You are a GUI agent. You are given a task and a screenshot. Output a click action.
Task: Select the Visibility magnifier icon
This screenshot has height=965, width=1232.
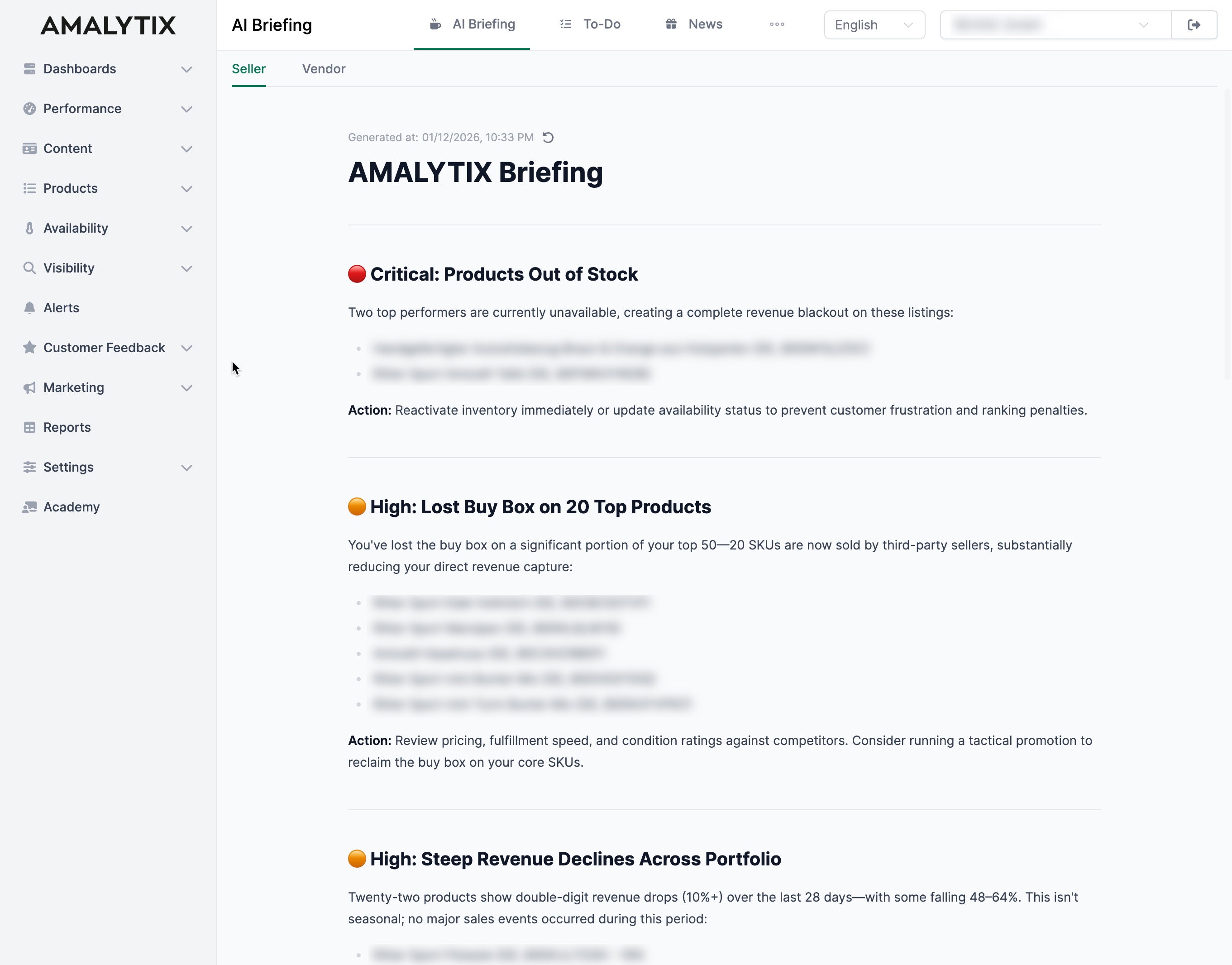pyautogui.click(x=30, y=268)
